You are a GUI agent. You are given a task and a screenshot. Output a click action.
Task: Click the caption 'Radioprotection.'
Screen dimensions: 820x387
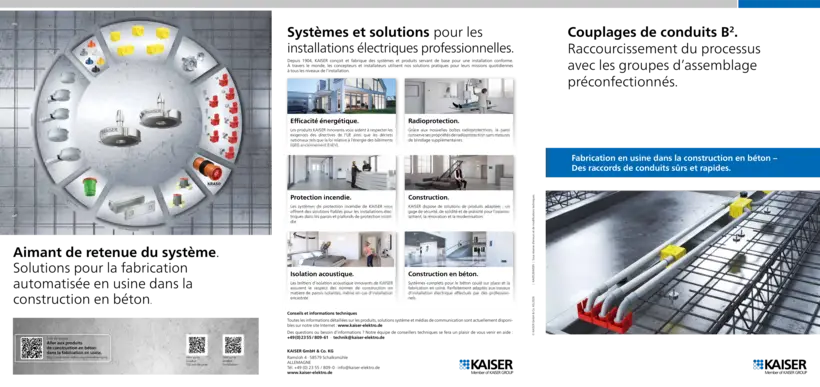coord(434,121)
